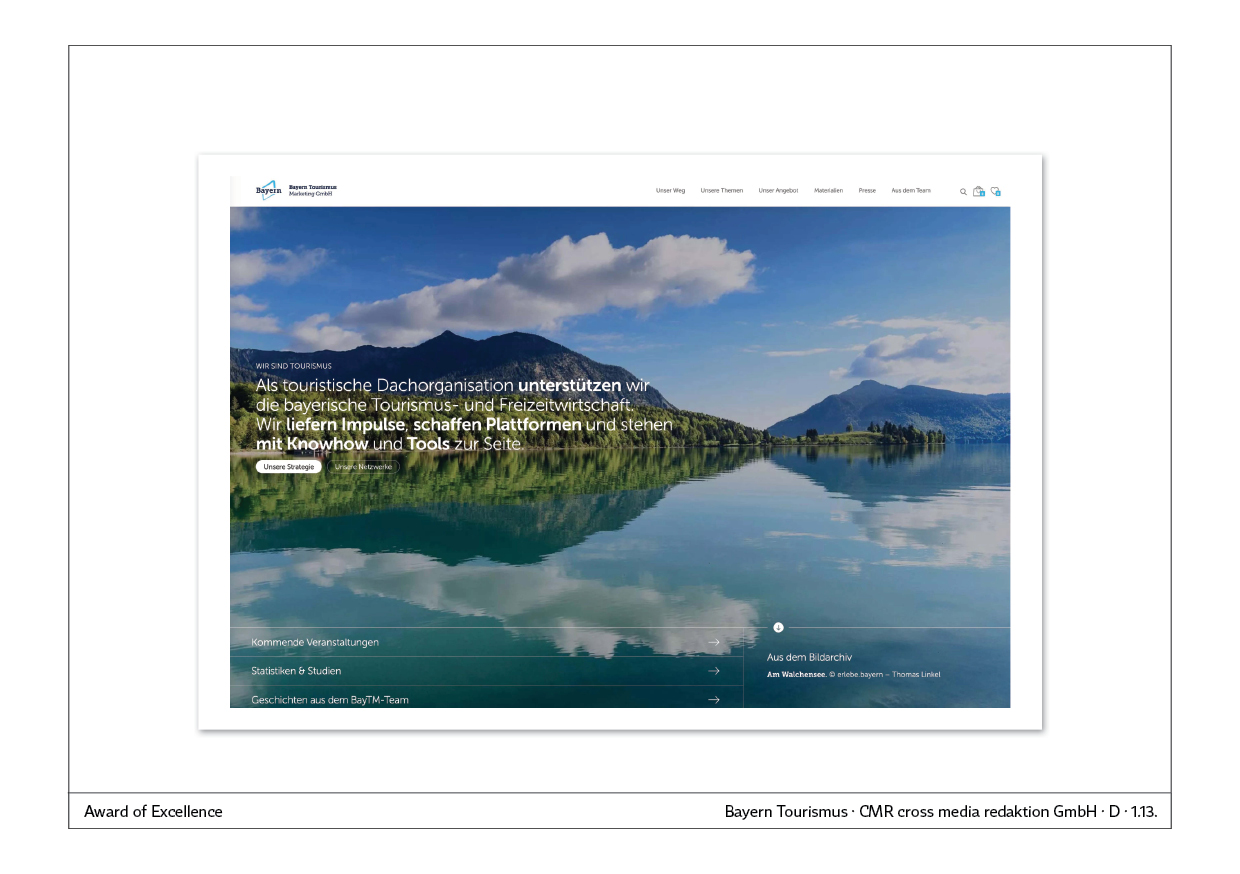
Task: Open the Unser Weg menu
Action: point(670,190)
